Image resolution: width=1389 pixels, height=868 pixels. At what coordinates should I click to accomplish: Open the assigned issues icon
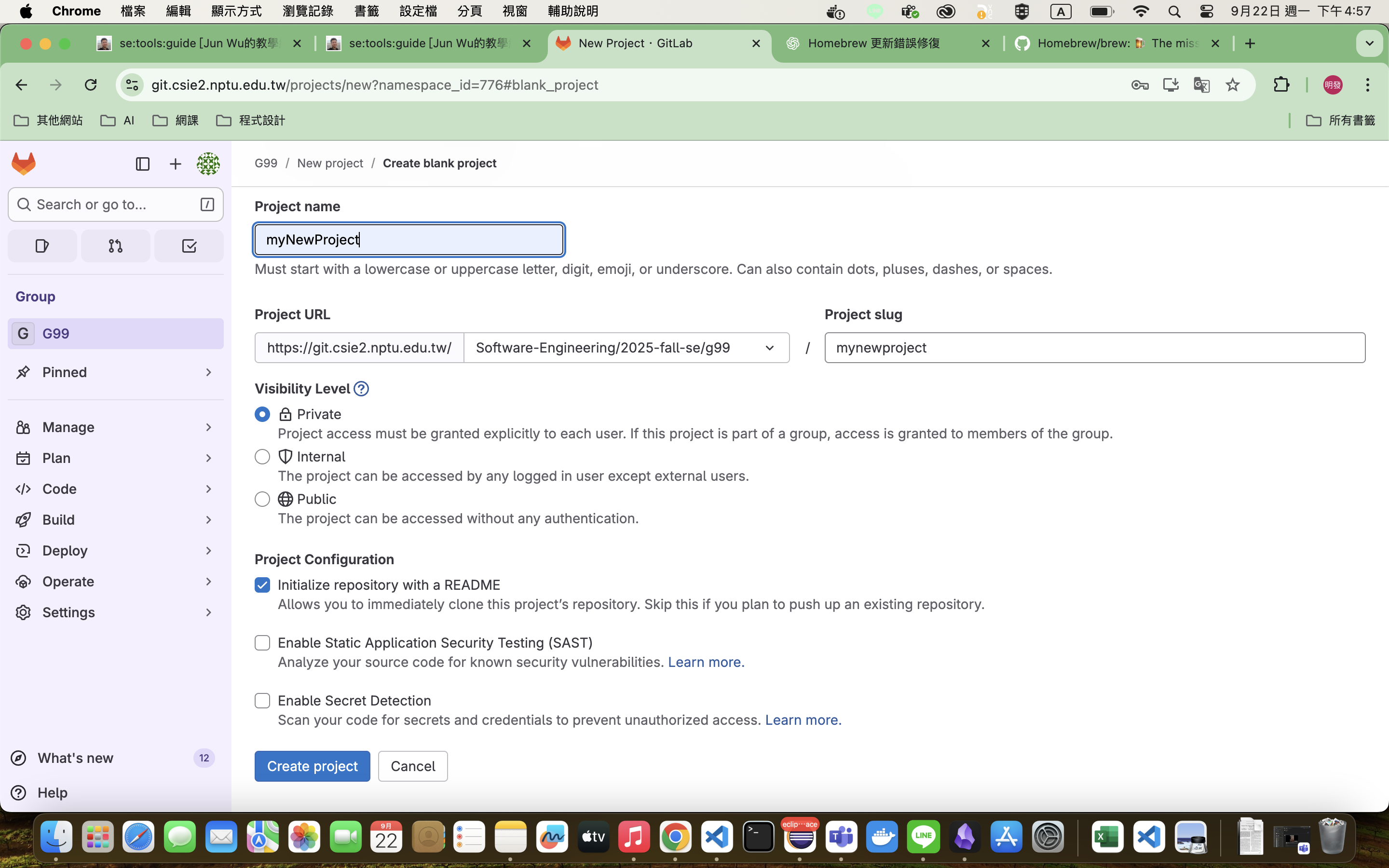coord(42,246)
